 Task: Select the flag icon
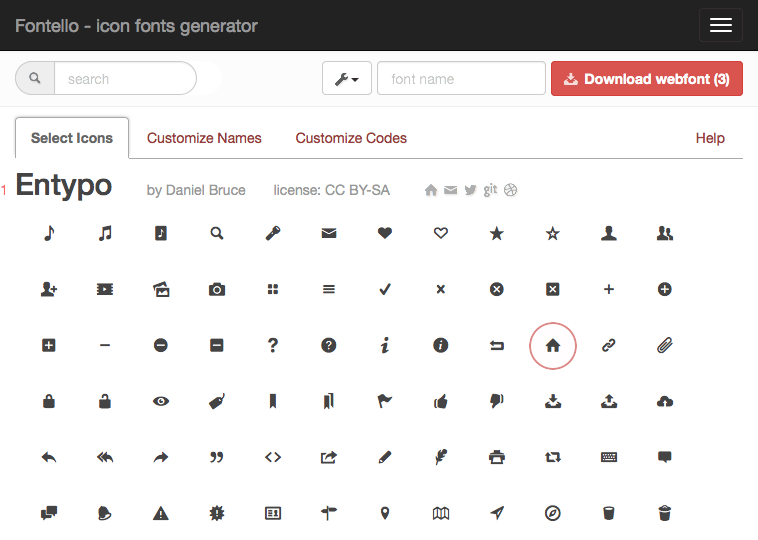(385, 401)
